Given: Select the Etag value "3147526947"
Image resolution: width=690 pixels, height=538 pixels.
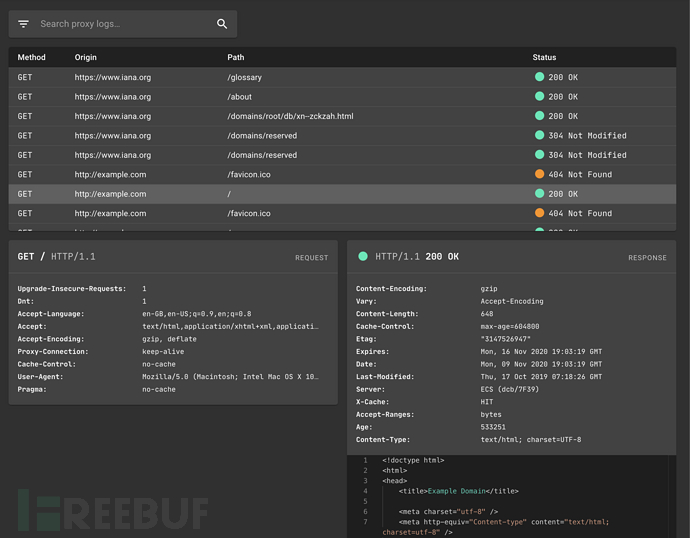Looking at the screenshot, I should coord(505,339).
